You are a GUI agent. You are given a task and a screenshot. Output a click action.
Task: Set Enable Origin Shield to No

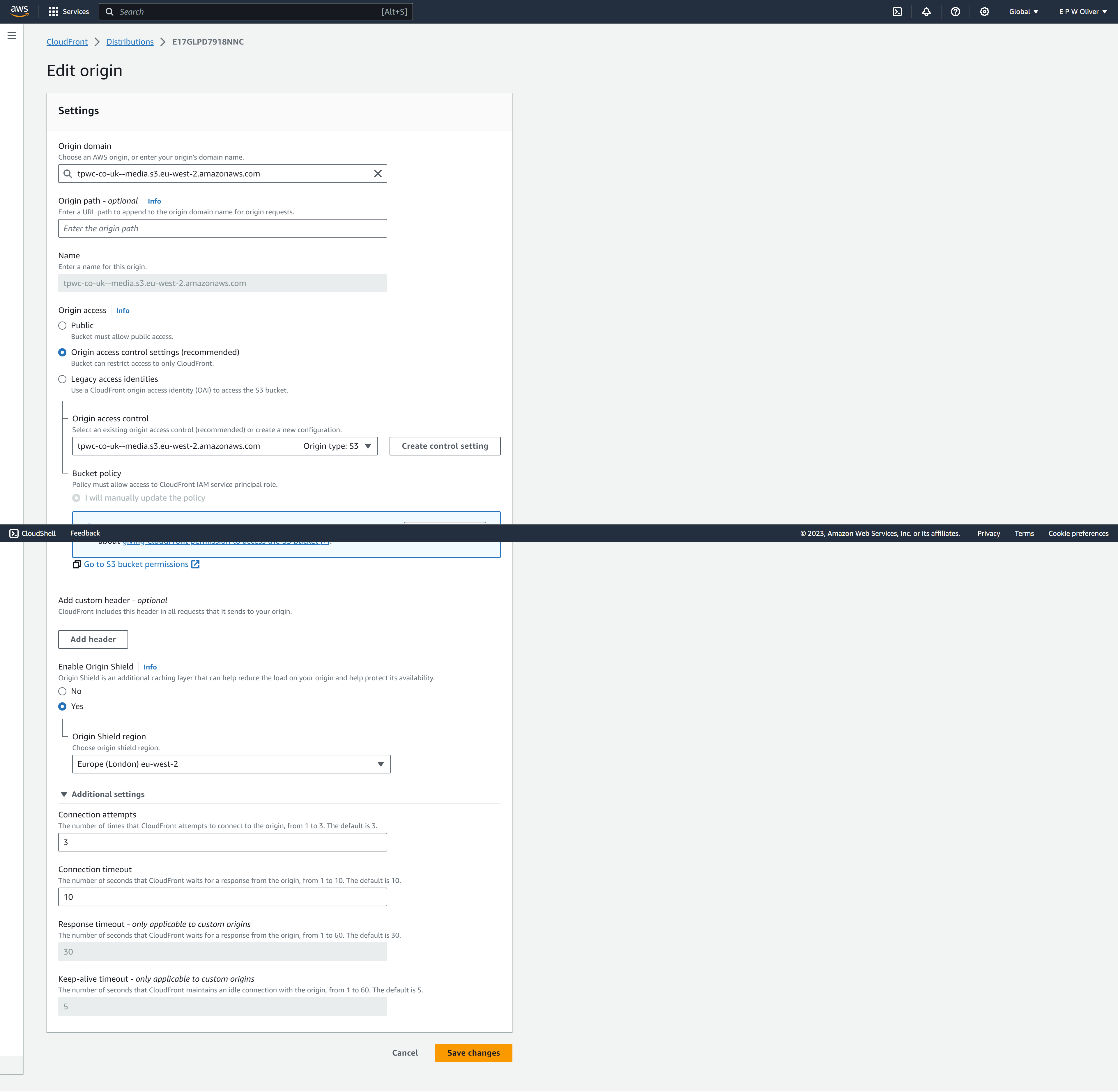tap(63, 691)
